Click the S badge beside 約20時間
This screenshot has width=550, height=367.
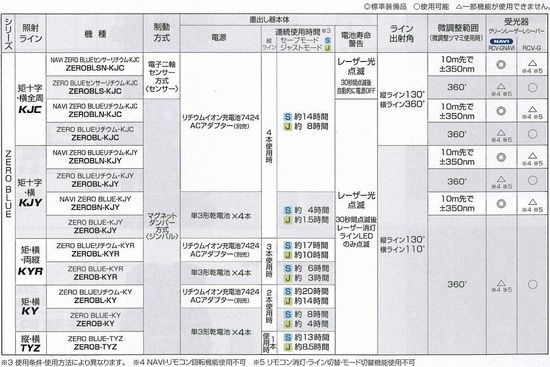(288, 292)
